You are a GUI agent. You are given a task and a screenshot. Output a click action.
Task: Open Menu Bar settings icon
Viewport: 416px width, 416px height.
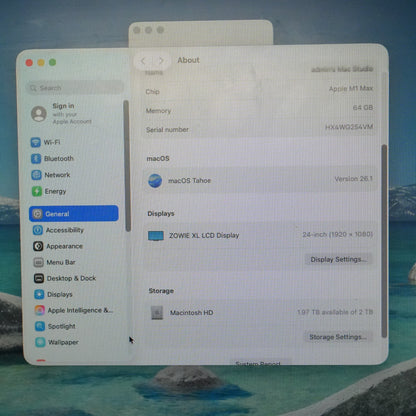[38, 262]
